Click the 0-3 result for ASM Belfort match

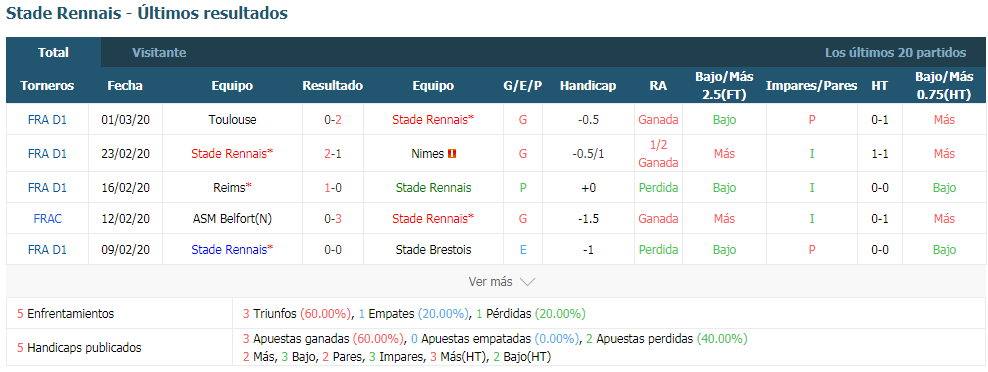333,218
